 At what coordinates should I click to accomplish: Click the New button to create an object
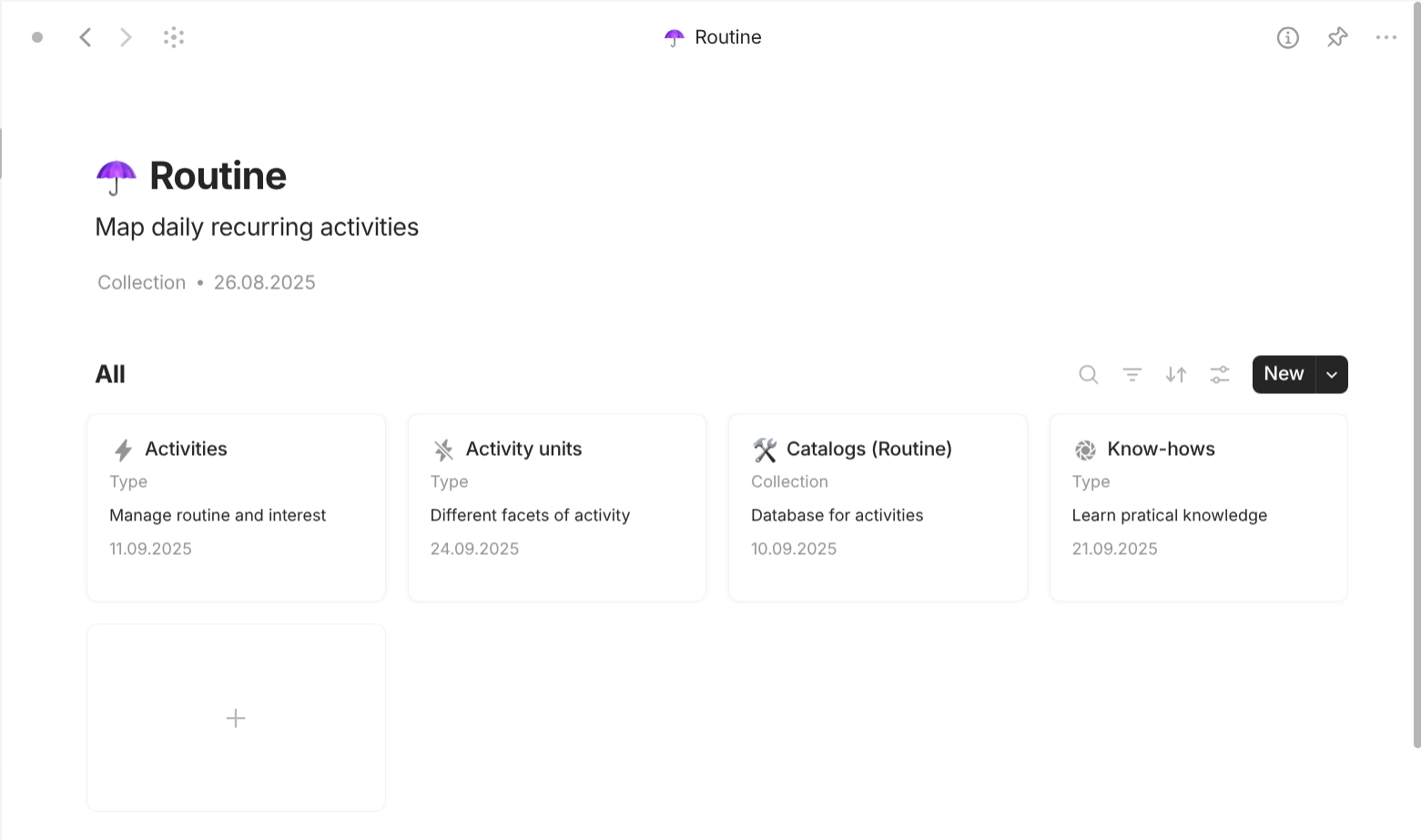tap(1283, 374)
